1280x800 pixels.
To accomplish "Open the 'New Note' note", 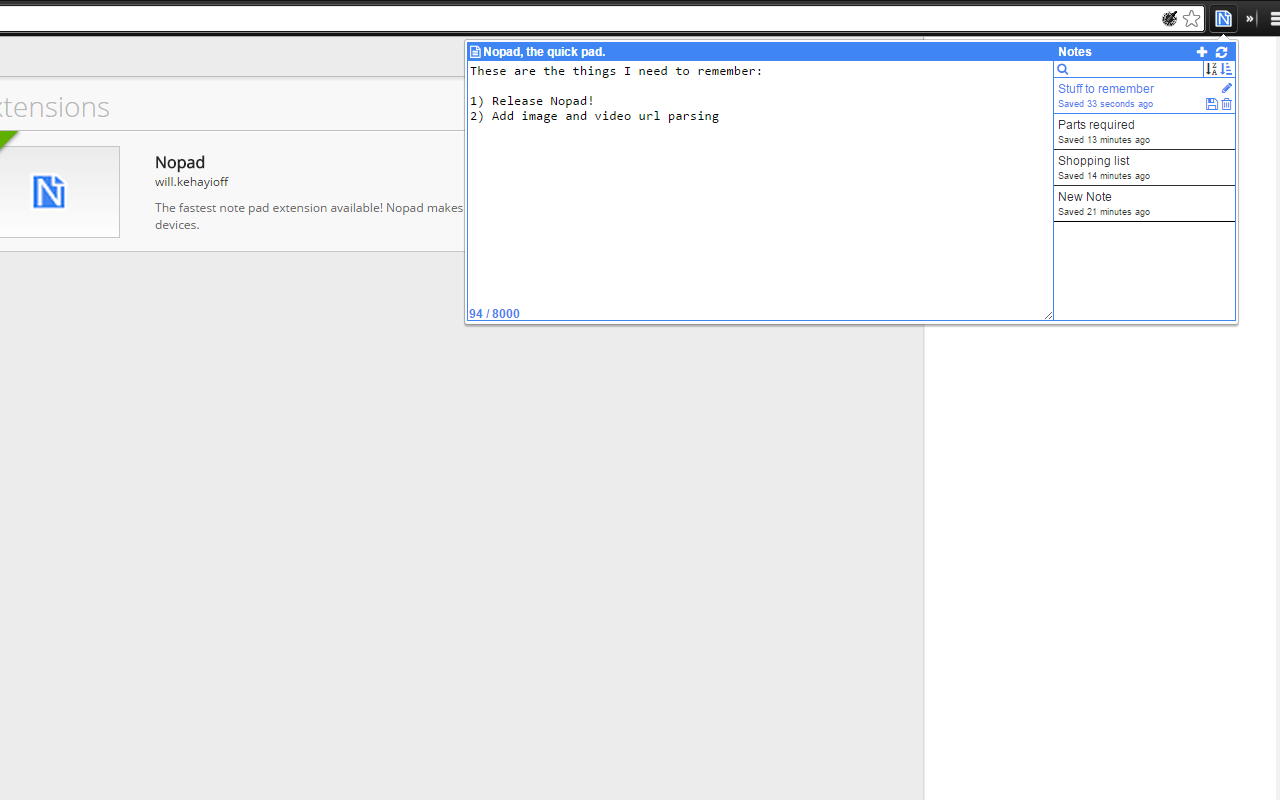I will tap(1144, 203).
